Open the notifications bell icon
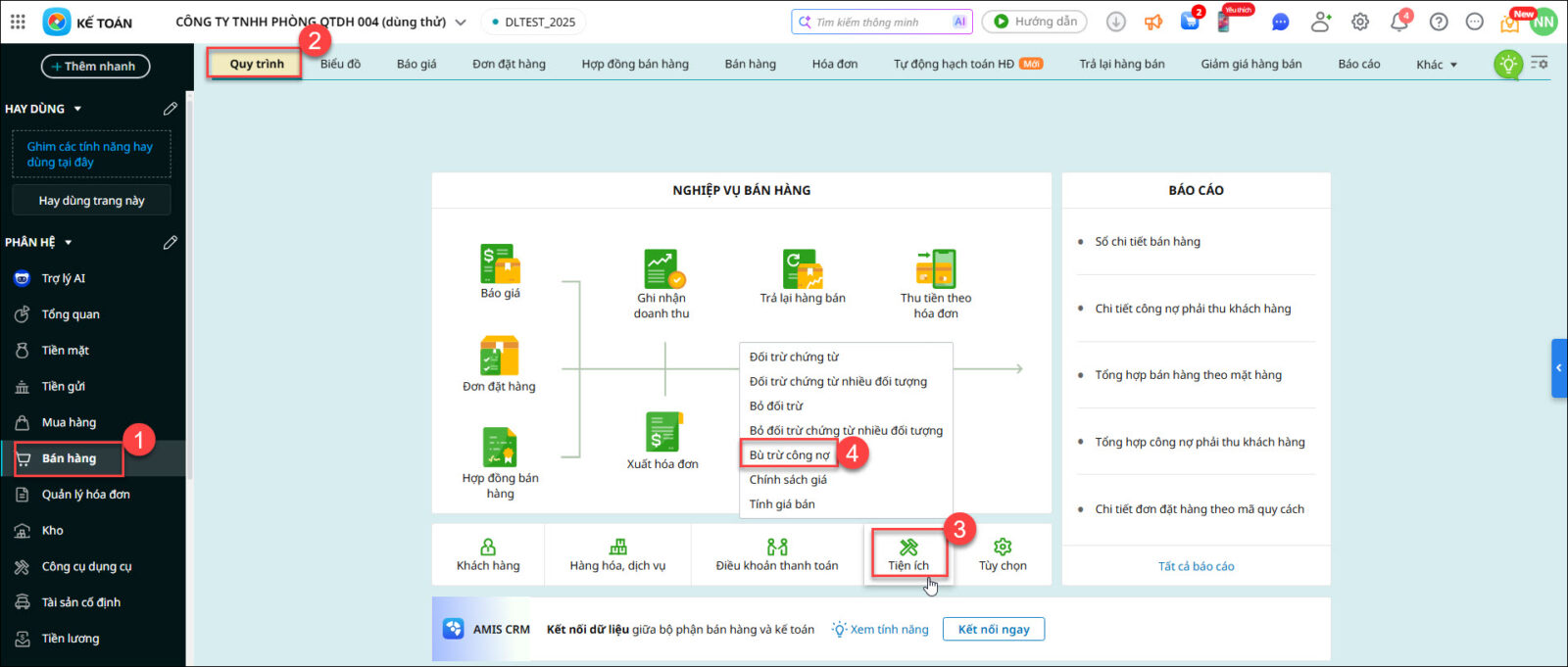 [x=1398, y=22]
